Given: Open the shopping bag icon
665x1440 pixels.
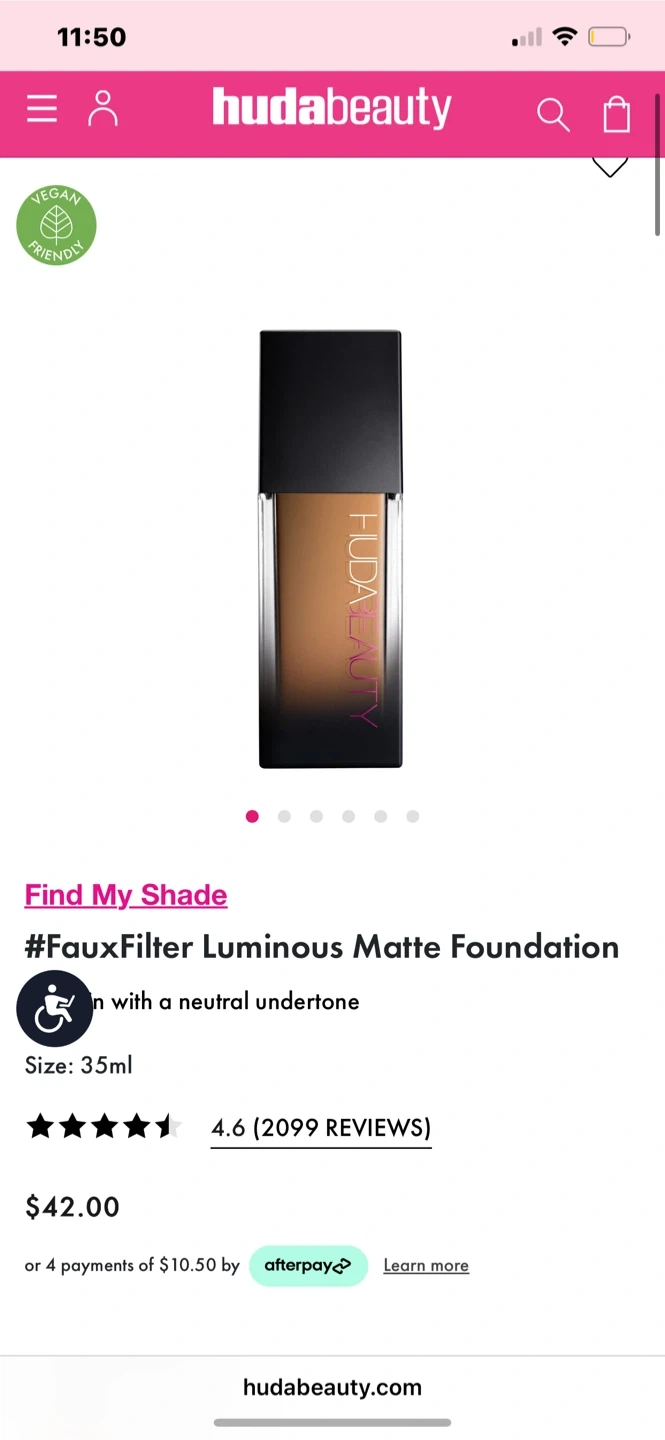Looking at the screenshot, I should pyautogui.click(x=617, y=113).
